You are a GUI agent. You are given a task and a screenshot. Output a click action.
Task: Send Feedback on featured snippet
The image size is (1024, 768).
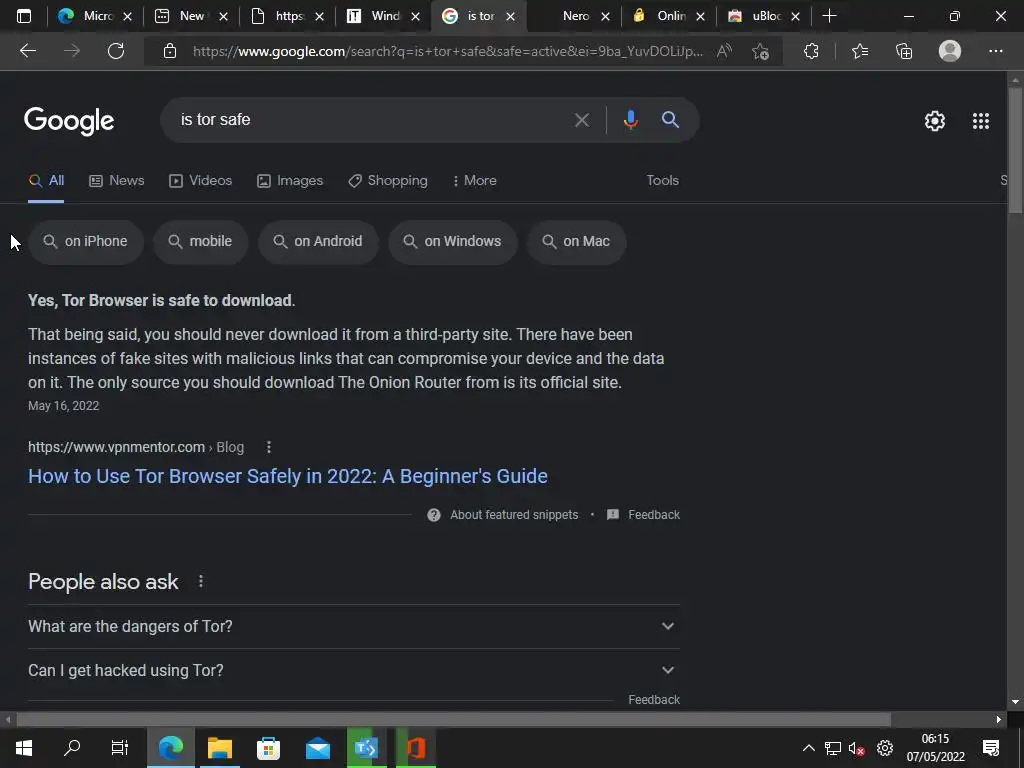(x=643, y=515)
